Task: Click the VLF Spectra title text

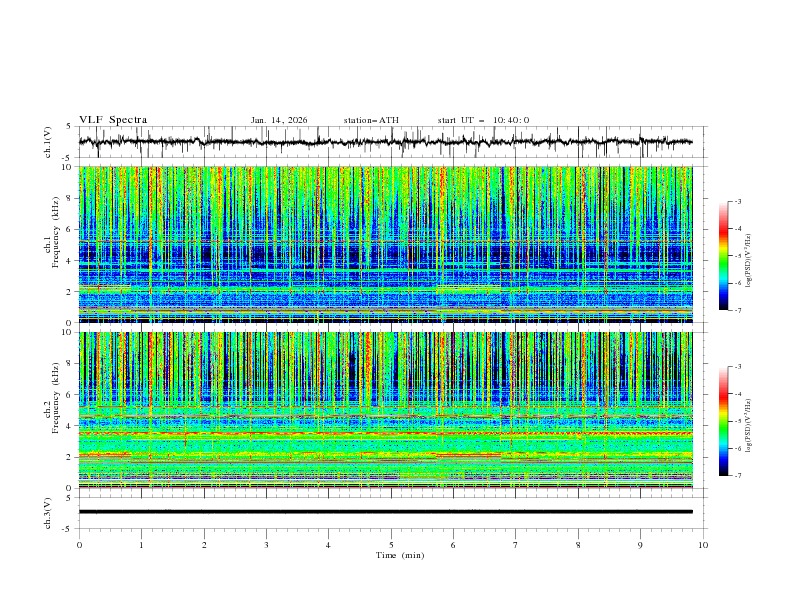Action: 113,120
